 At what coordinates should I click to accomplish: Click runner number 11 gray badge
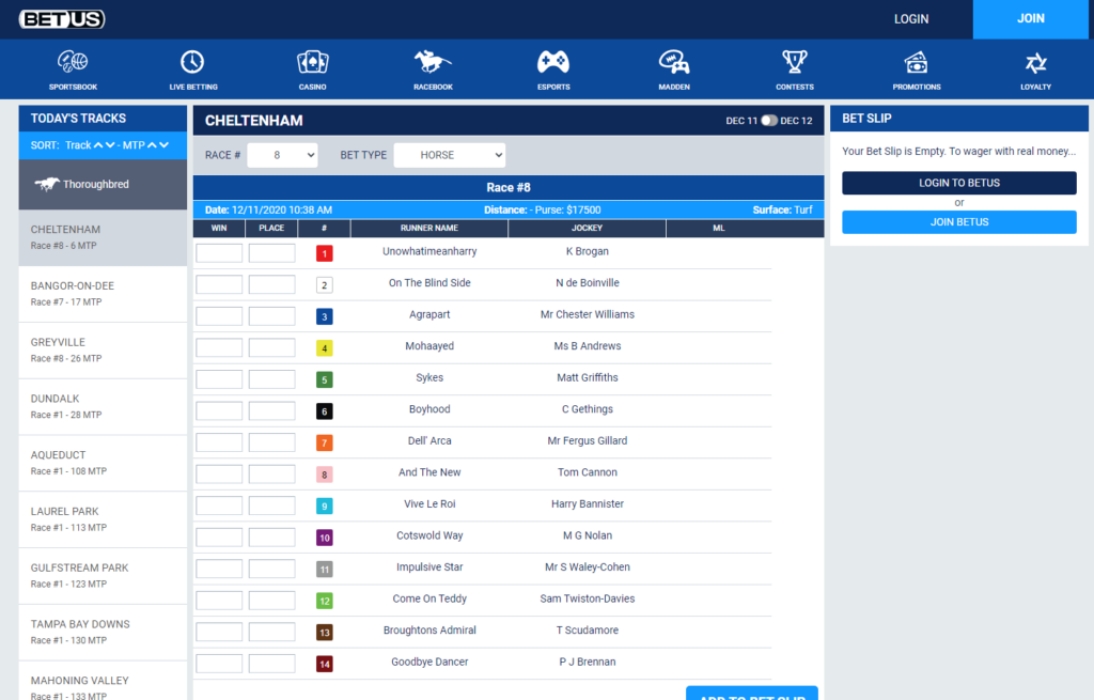tap(324, 569)
